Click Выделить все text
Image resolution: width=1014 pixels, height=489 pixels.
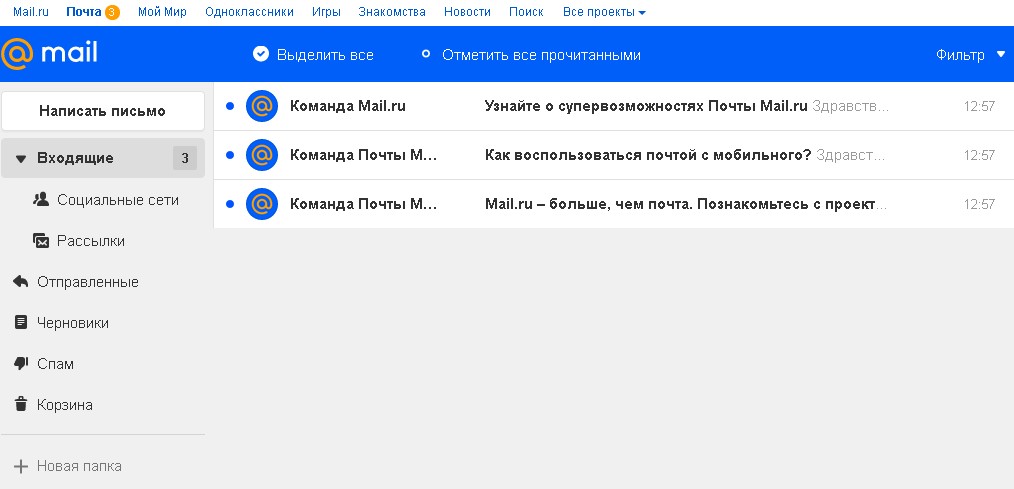tap(325, 55)
